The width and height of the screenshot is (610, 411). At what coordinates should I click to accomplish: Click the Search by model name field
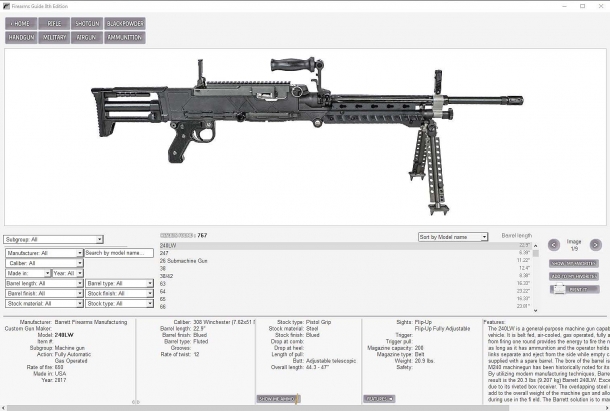pyautogui.click(x=119, y=253)
